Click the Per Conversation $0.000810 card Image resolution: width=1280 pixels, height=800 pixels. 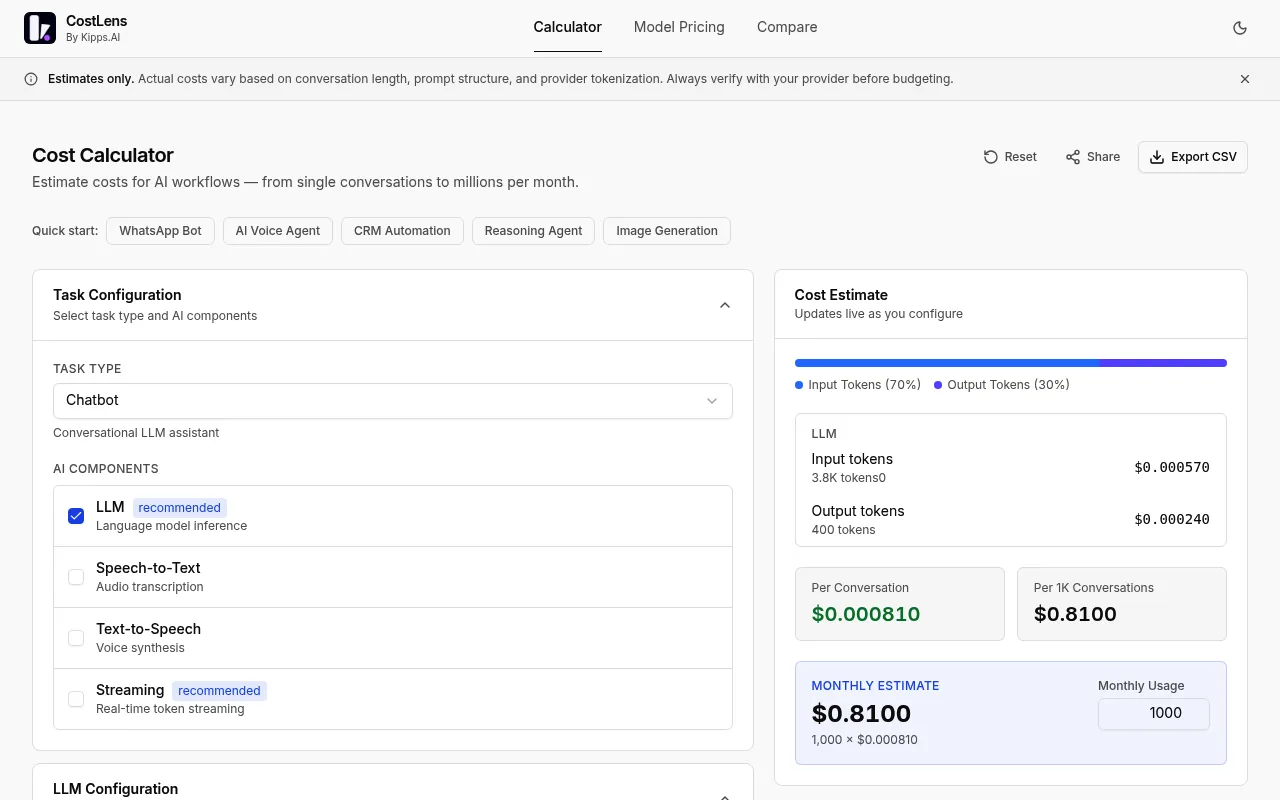coord(900,604)
